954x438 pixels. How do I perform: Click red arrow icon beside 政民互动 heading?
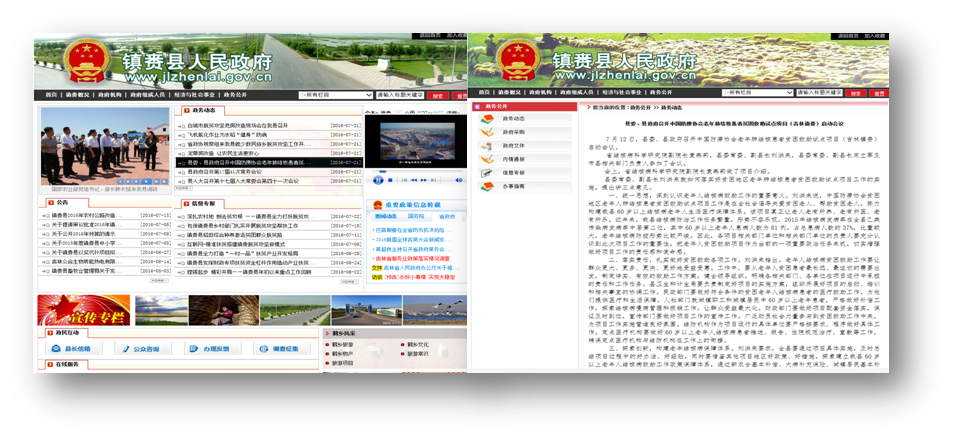tap(50, 333)
